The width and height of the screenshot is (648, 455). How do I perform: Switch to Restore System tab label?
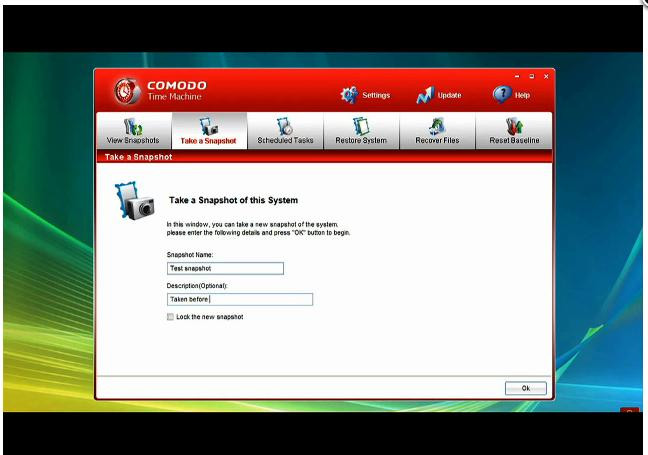361,141
